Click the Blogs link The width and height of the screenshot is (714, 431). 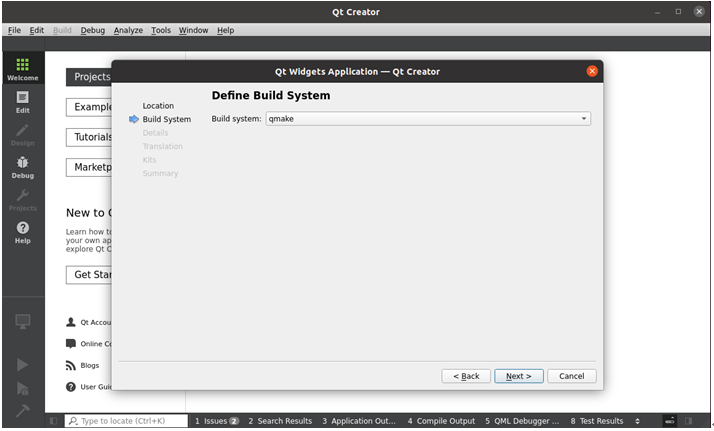click(x=90, y=365)
